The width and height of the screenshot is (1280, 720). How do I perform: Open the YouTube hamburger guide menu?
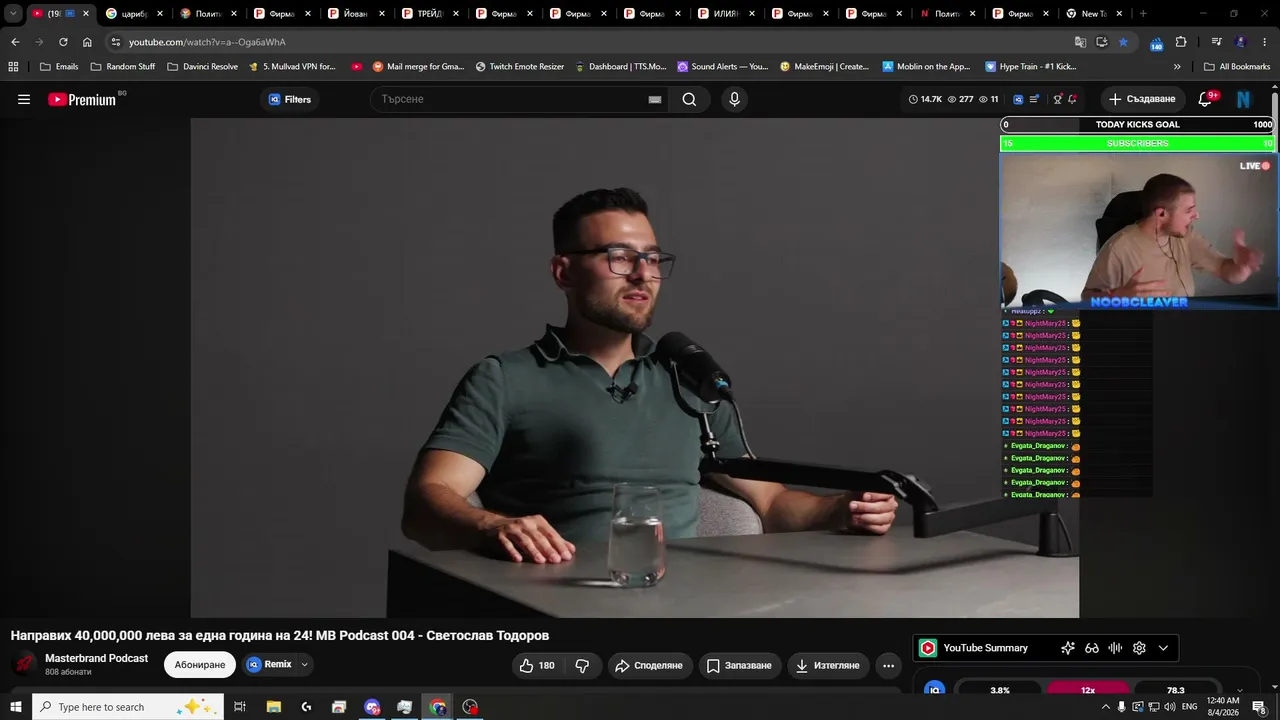(x=24, y=99)
